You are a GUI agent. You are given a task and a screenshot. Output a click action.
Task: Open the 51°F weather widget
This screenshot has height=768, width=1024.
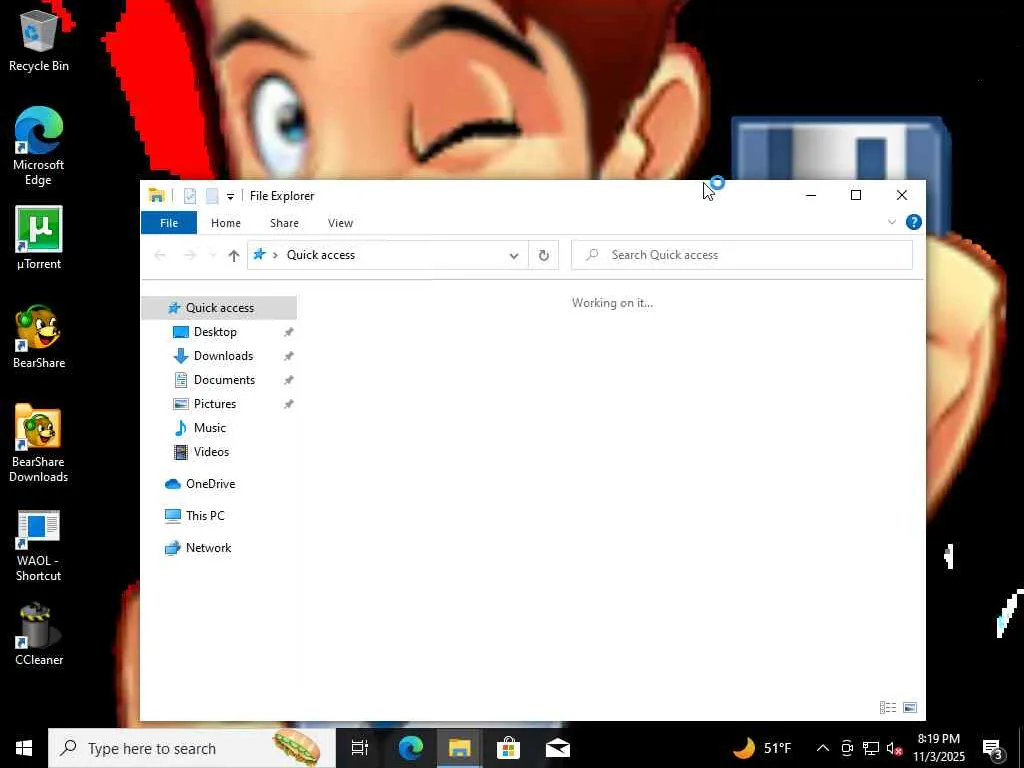coord(761,748)
